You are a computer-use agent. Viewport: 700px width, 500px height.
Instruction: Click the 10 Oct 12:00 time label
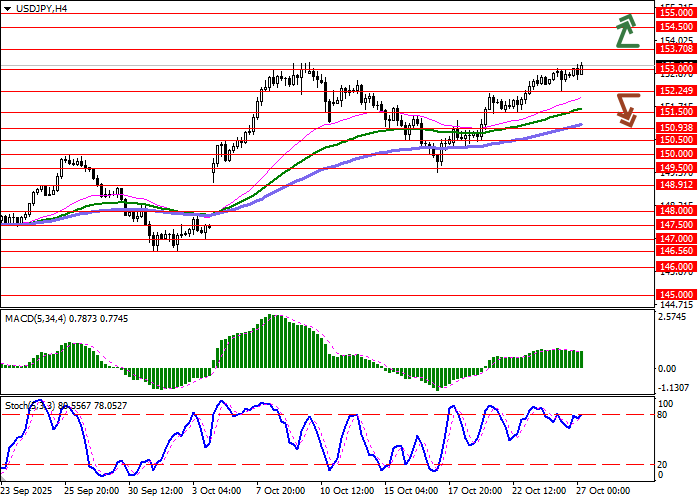coord(346,491)
